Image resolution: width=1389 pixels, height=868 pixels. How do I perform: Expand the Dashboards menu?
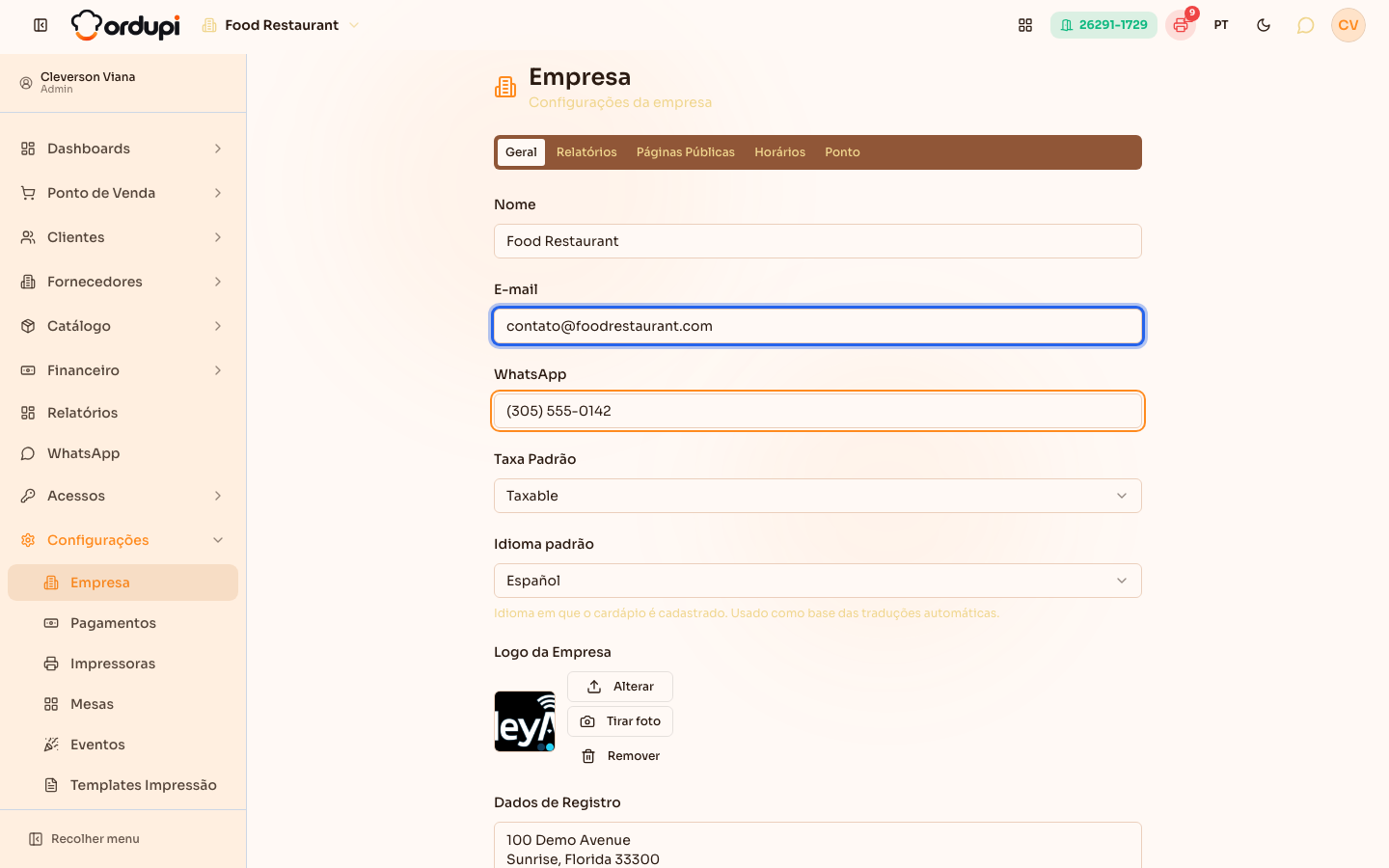pos(123,149)
